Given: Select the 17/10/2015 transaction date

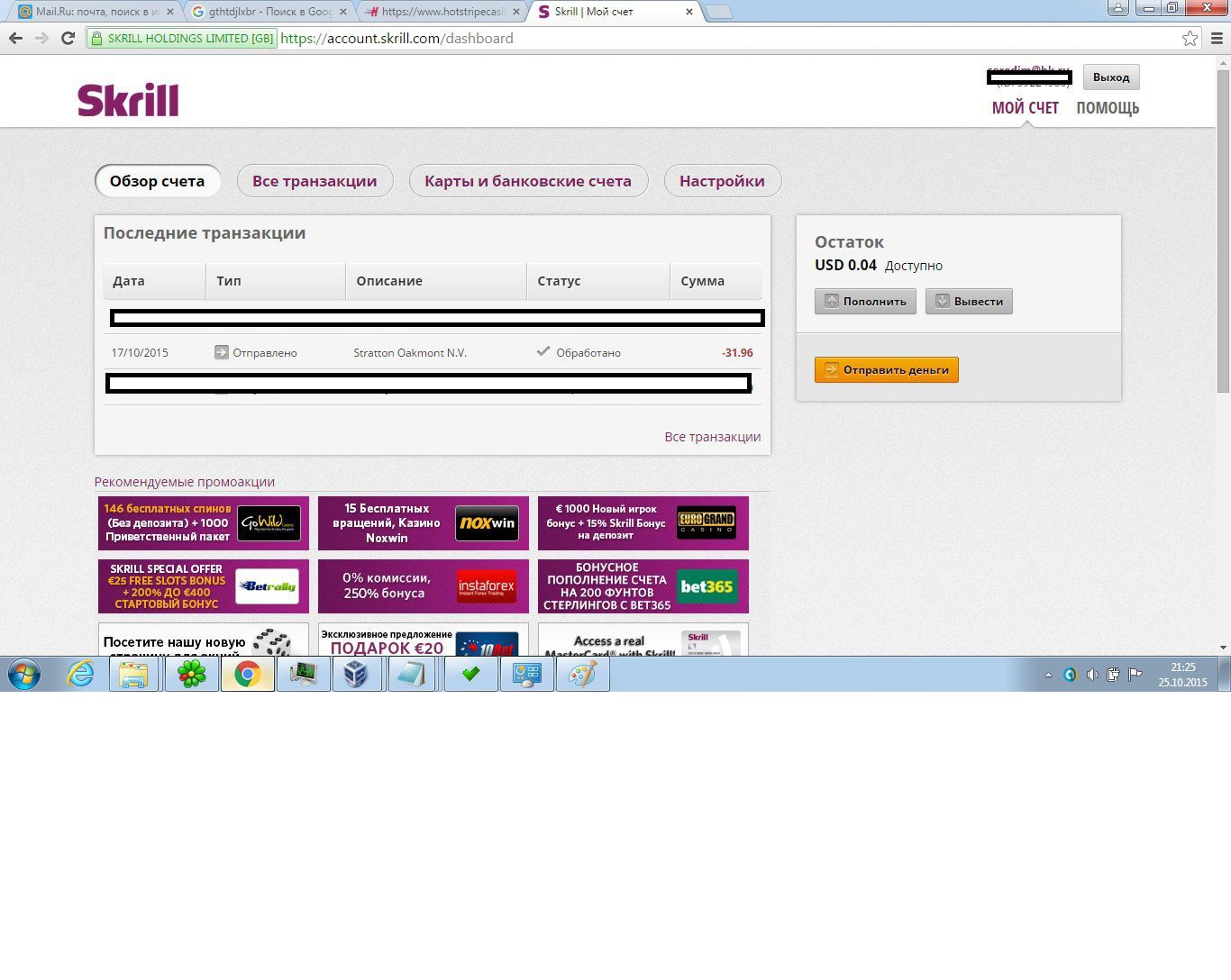Looking at the screenshot, I should tap(140, 353).
